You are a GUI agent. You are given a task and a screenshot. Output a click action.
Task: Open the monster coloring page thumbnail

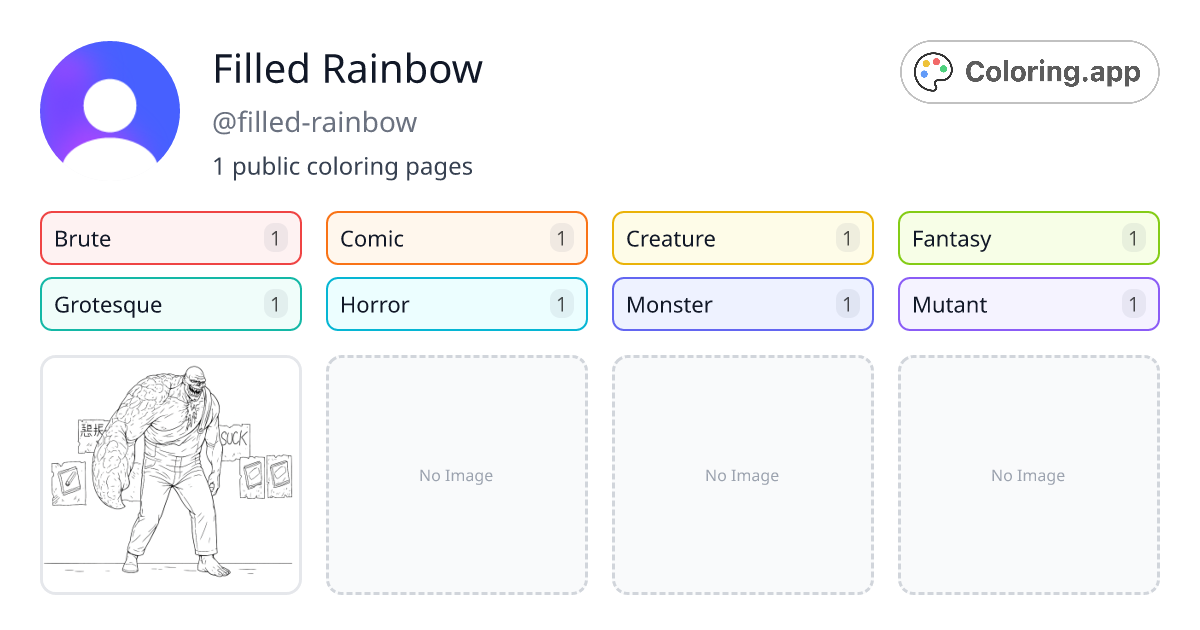170,475
